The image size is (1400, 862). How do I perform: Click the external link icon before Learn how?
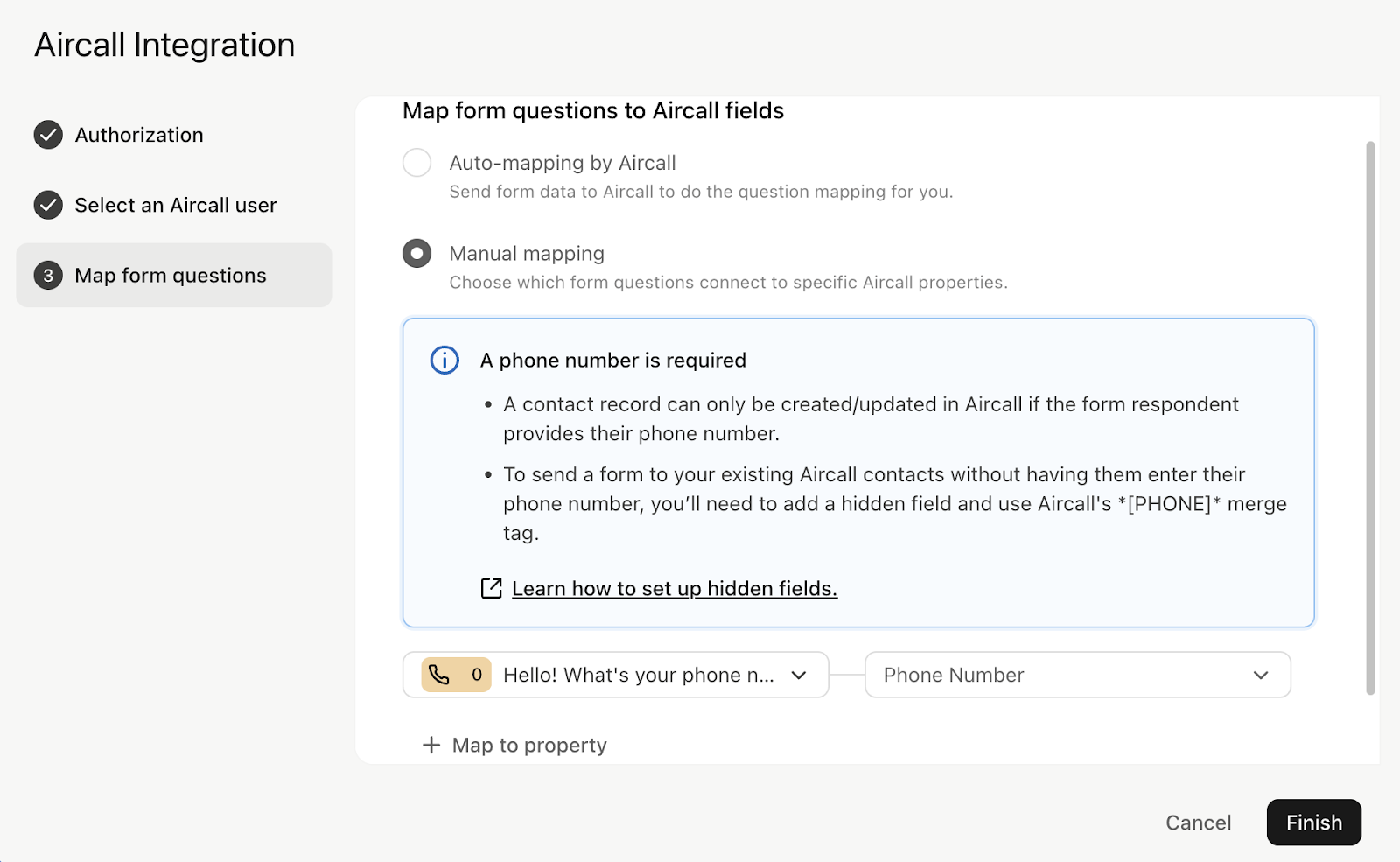coord(492,588)
